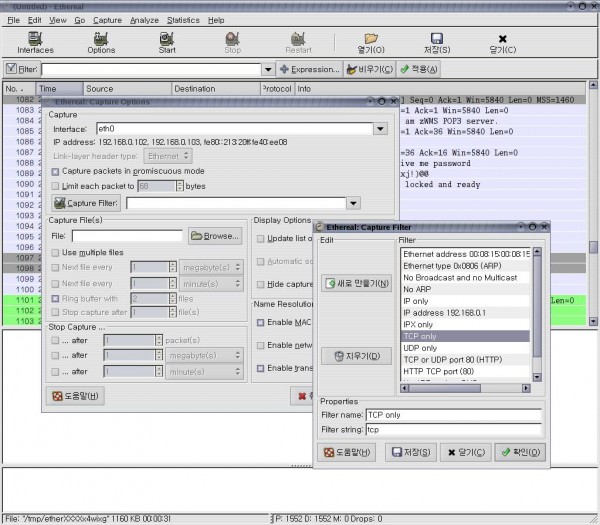Open Stop Capture minute(s) unit dropdown
600x525 pixels.
coord(204,372)
